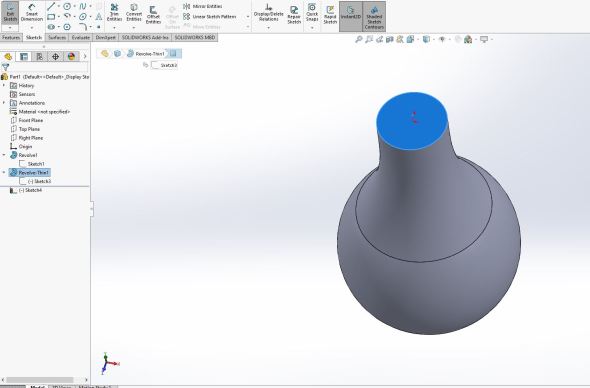Switch to the Surfaces tab
590x388 pixels.
coord(57,38)
